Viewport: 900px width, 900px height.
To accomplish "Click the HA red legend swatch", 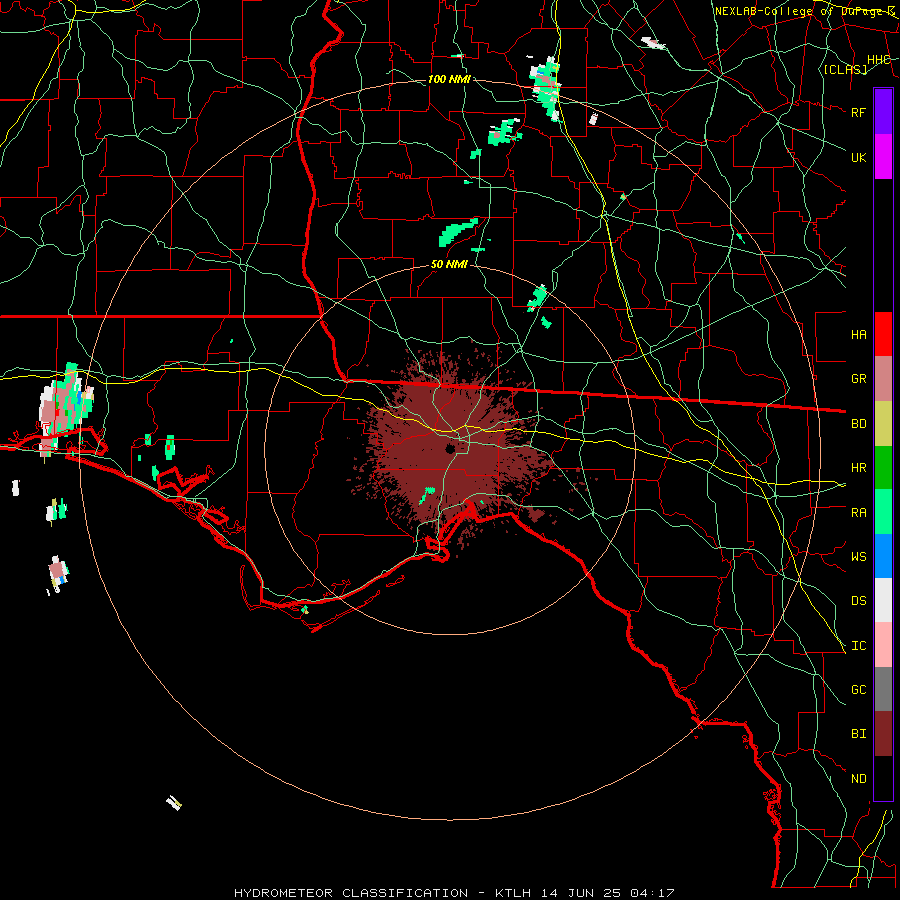I will coord(883,334).
